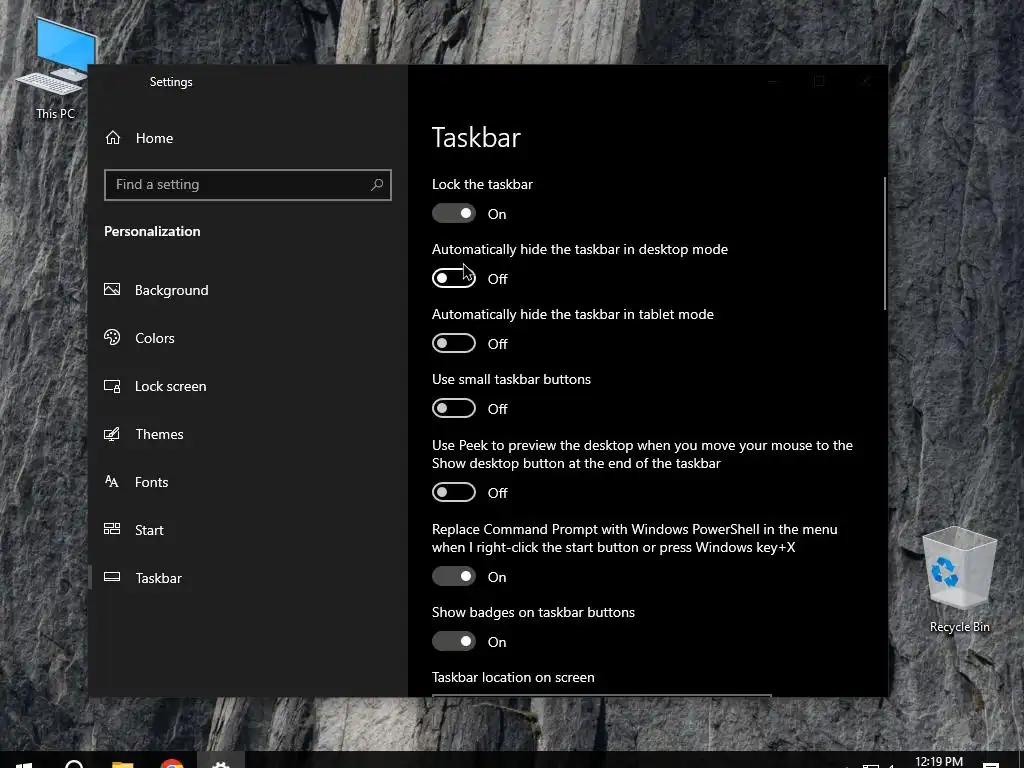This screenshot has height=768, width=1024.
Task: Click the Lock screen icon in the sidebar
Action: coord(112,386)
